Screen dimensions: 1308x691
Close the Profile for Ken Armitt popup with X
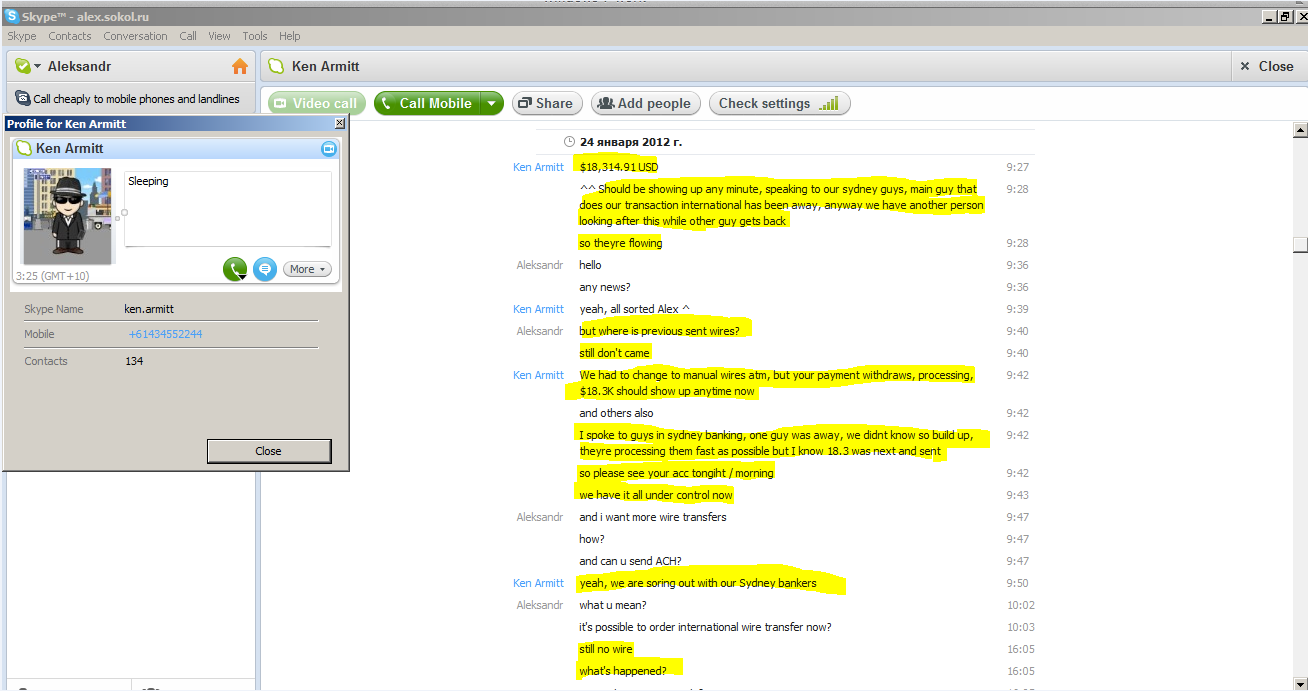(x=340, y=123)
